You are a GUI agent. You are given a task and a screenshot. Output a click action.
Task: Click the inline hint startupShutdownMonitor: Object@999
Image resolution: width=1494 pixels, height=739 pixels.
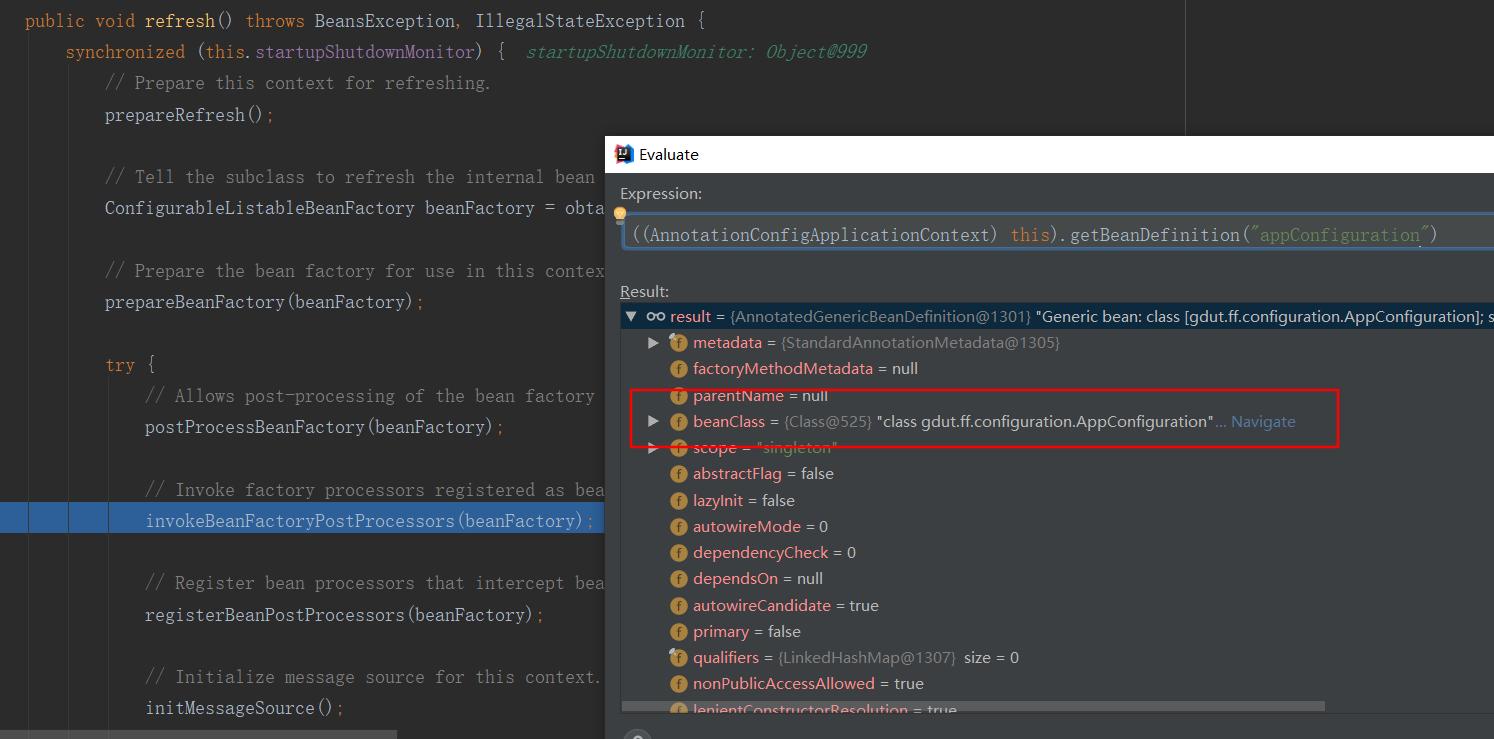[x=696, y=52]
